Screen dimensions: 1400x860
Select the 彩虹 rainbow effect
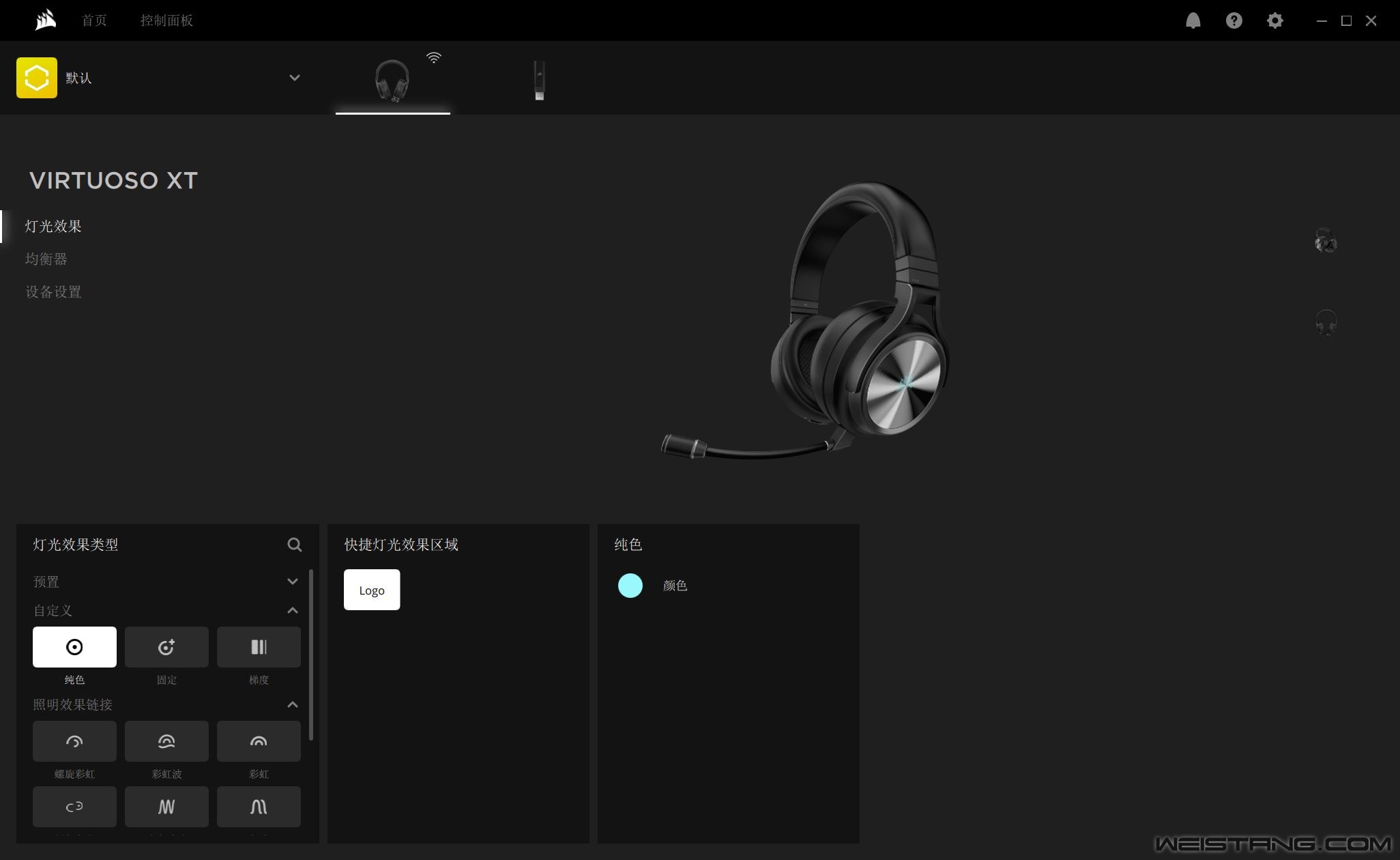coord(259,741)
